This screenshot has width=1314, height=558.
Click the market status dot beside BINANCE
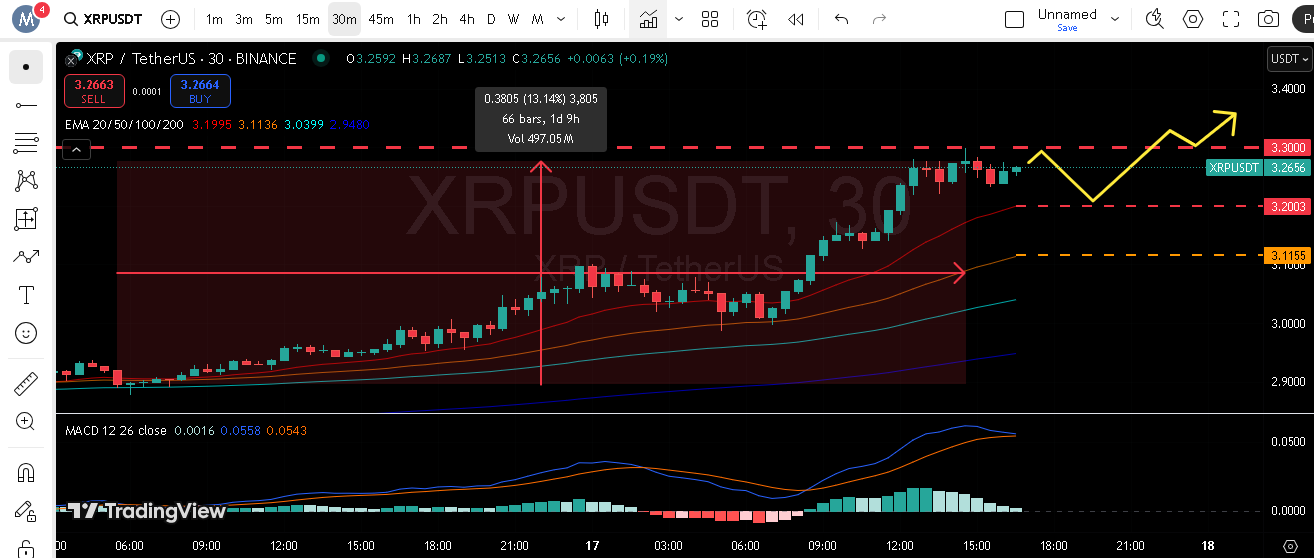[320, 58]
